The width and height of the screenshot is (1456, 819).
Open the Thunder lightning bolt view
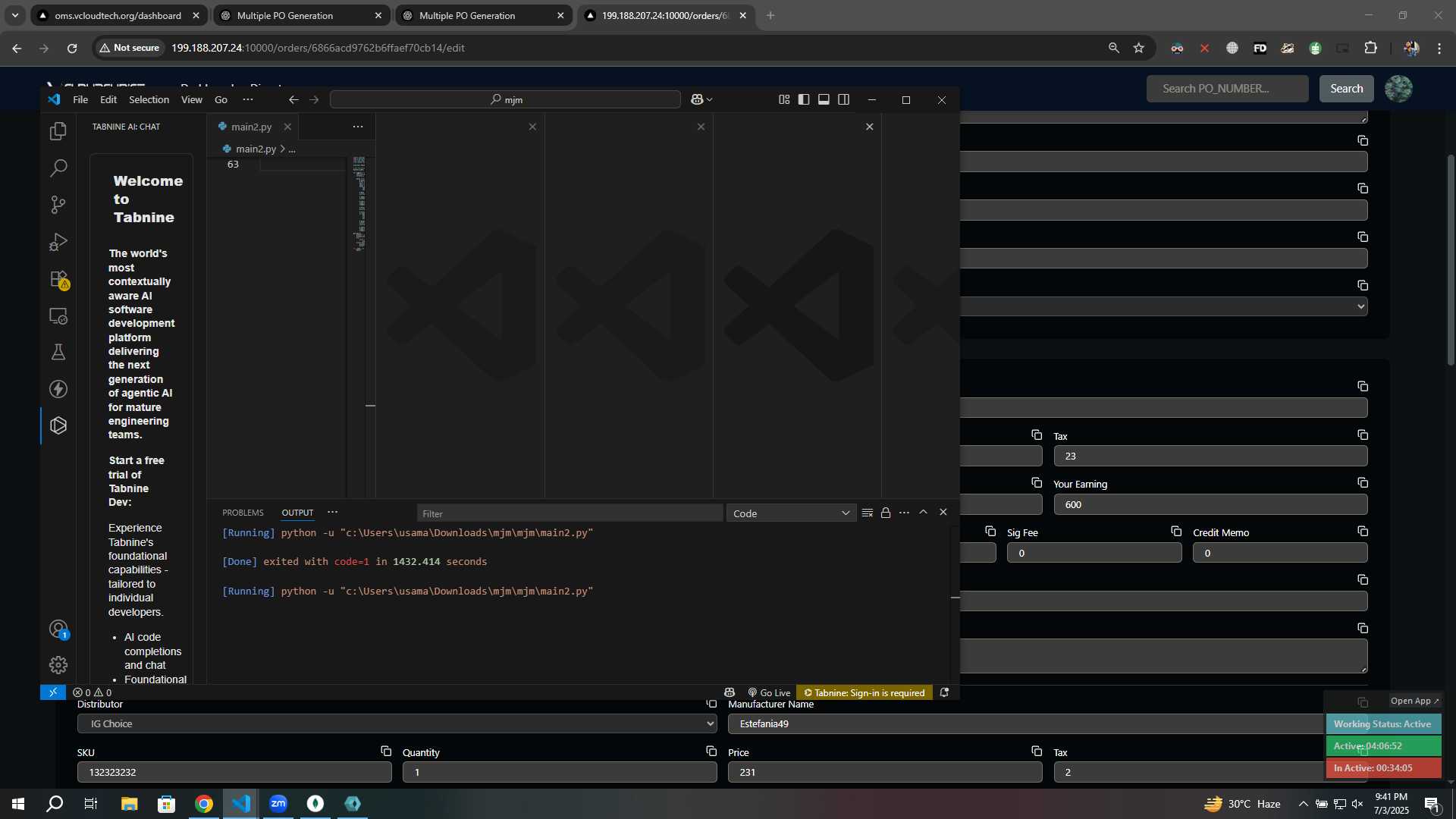(x=58, y=389)
